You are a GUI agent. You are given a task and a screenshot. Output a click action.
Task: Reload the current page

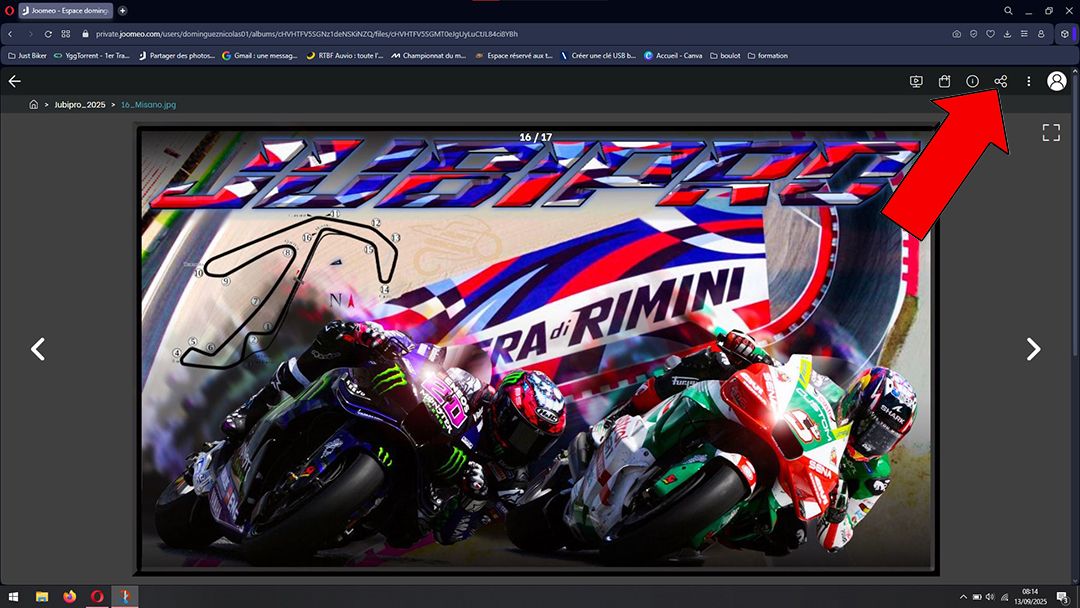[x=48, y=33]
